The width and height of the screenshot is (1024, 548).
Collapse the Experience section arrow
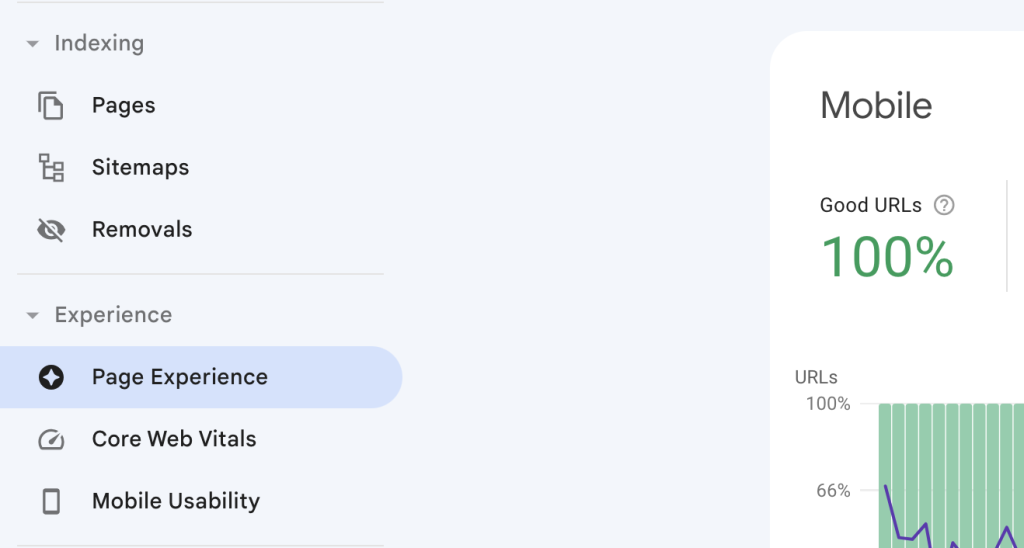pyautogui.click(x=32, y=315)
